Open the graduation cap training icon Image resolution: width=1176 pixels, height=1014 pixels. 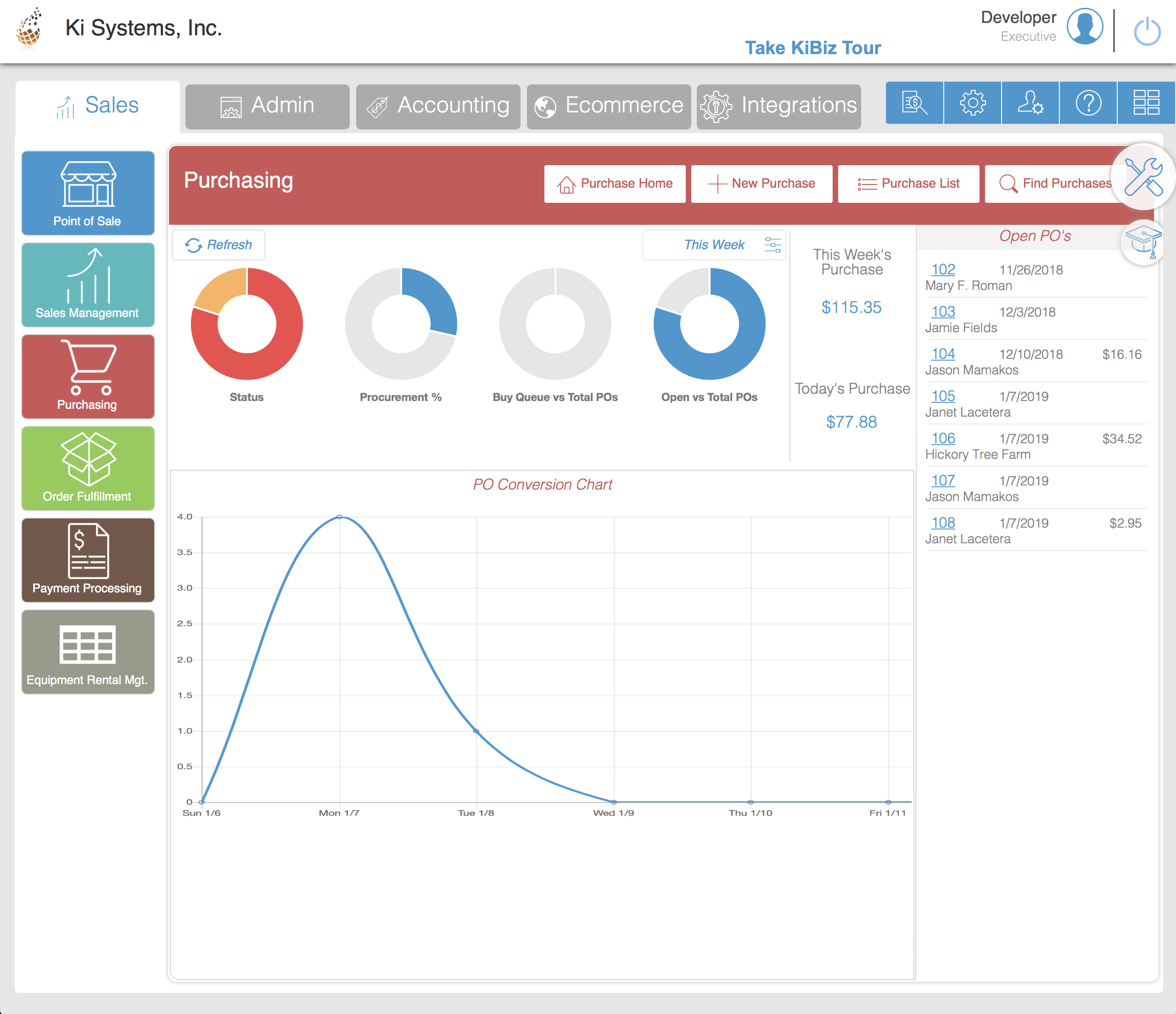pos(1143,242)
